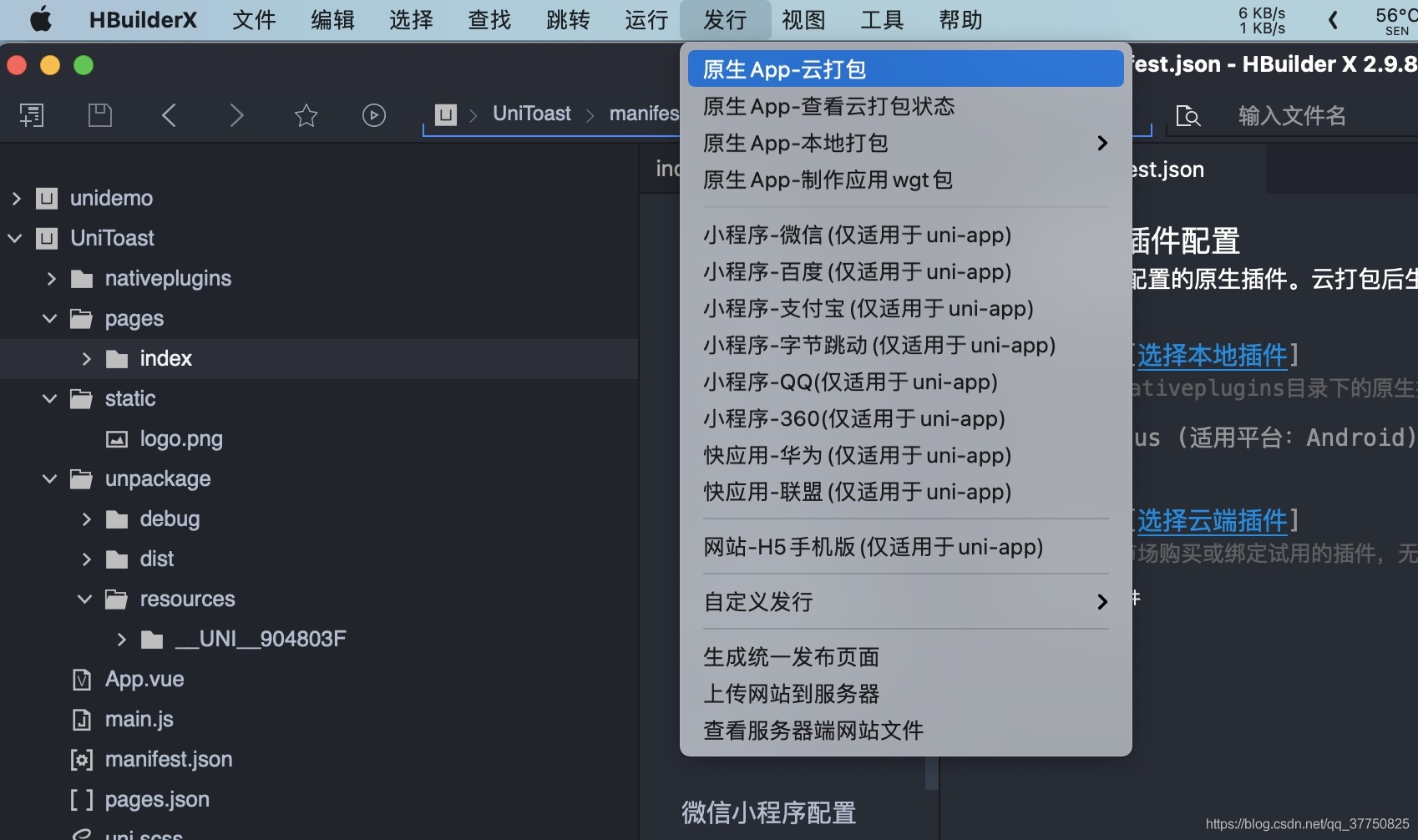This screenshot has width=1418, height=840.
Task: Click the nativeplugins folder icon
Action: 82,278
